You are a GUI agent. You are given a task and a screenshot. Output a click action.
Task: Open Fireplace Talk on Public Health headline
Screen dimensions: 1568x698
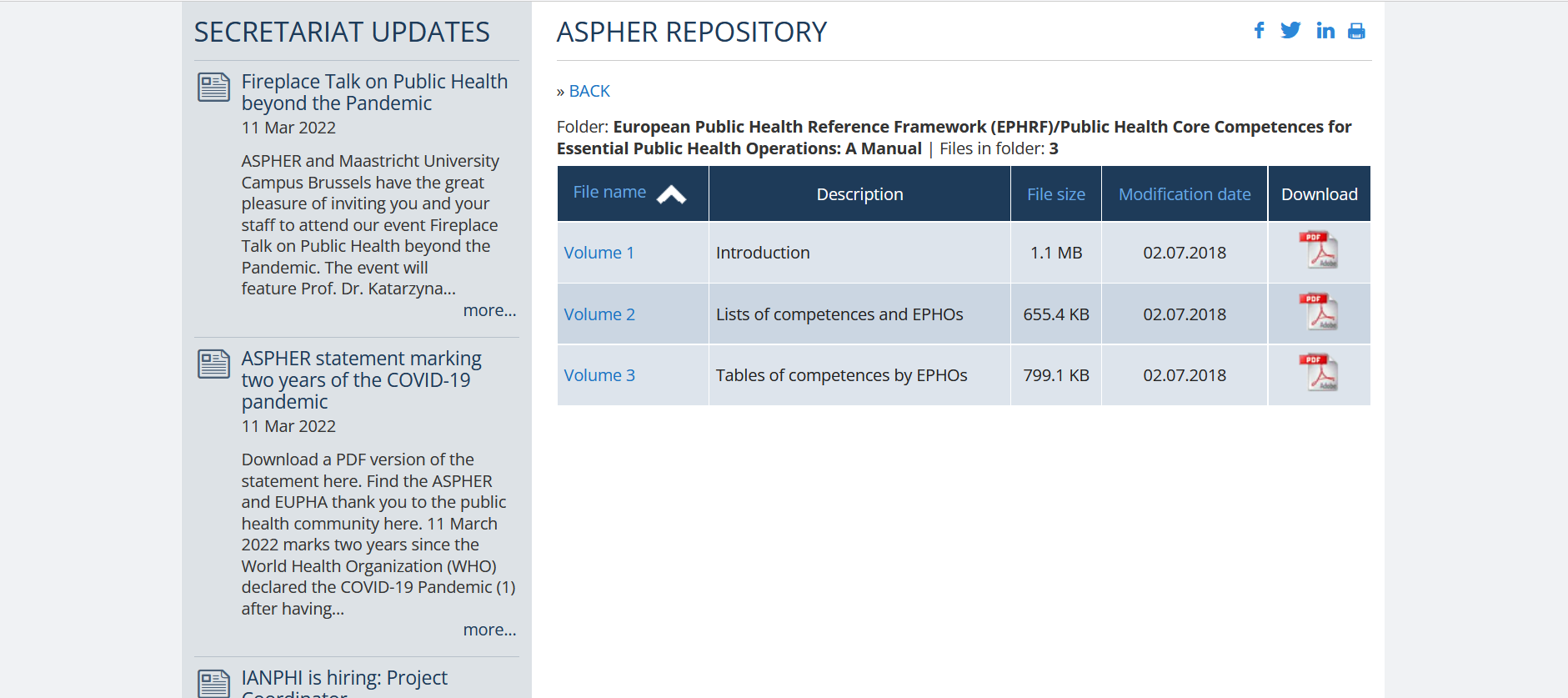pos(374,93)
